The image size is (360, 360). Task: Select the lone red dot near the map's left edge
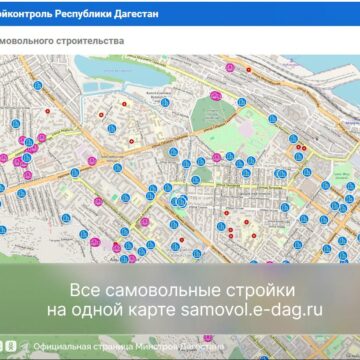tap(48, 111)
